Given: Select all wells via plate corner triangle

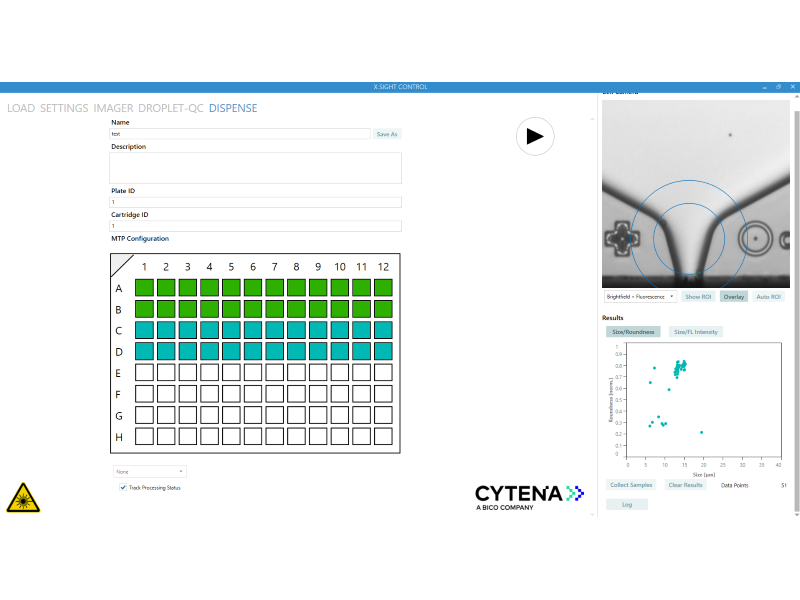Looking at the screenshot, I should pyautogui.click(x=121, y=265).
